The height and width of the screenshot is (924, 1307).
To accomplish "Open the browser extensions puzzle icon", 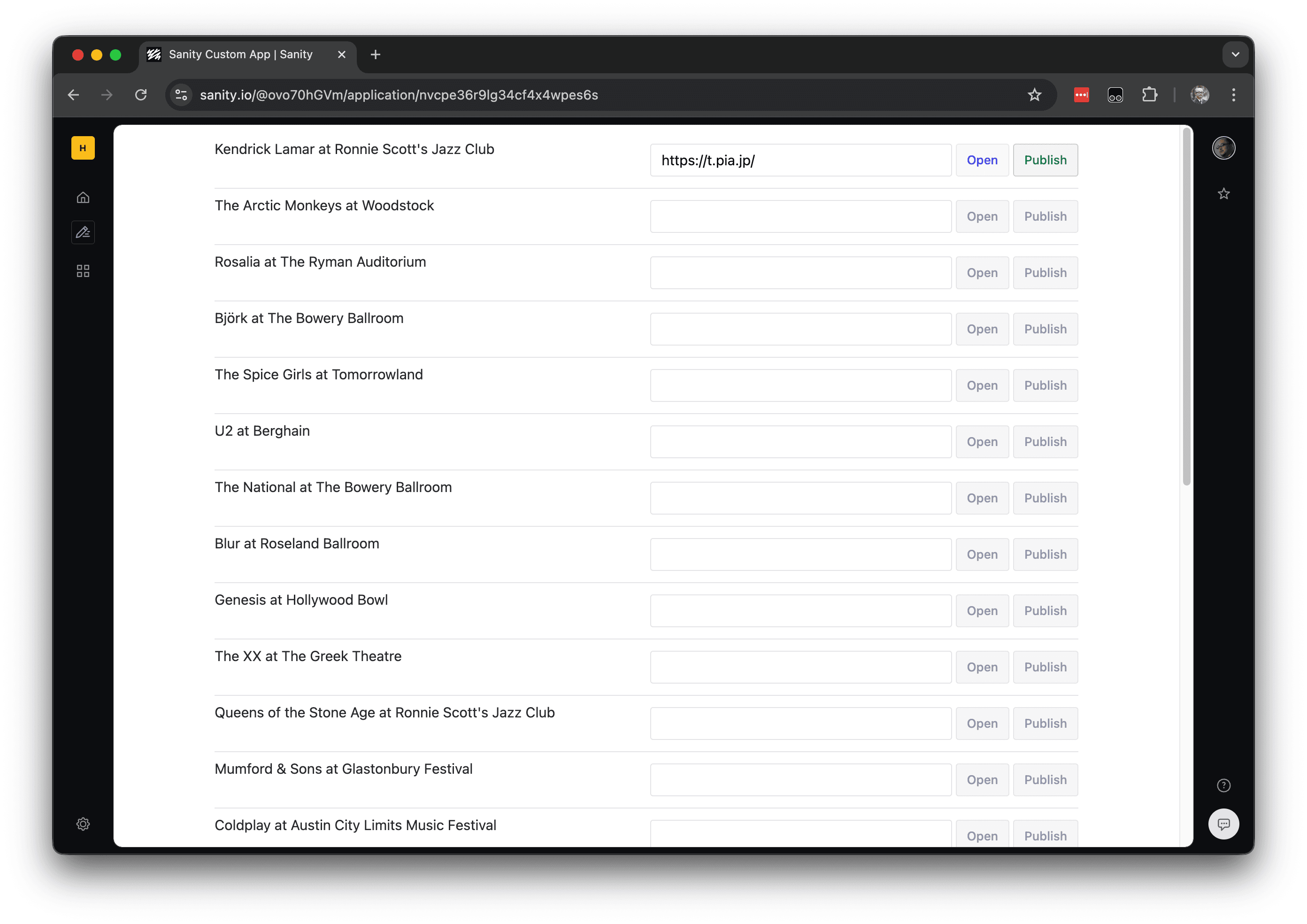I will point(1149,95).
